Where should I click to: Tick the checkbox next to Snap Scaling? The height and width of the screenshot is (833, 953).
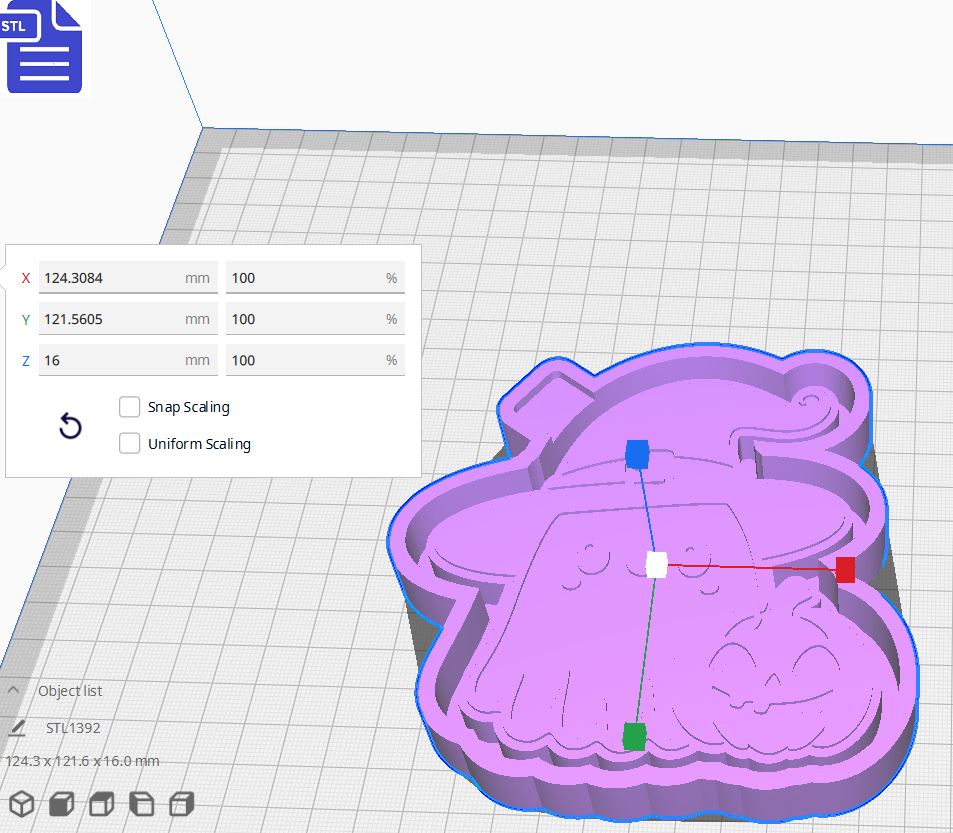tap(129, 407)
